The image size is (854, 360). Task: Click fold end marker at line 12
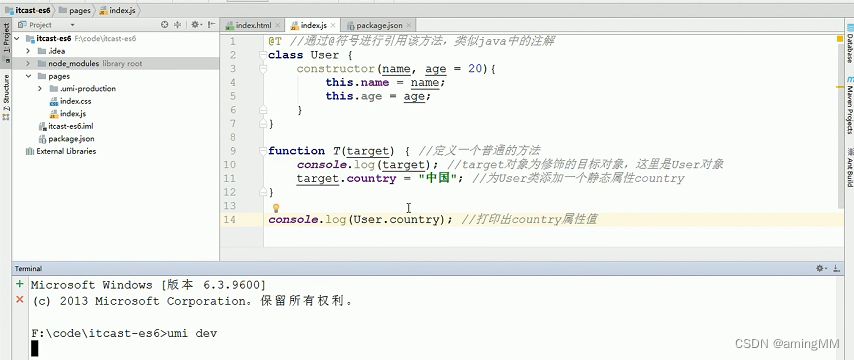pyautogui.click(x=263, y=192)
